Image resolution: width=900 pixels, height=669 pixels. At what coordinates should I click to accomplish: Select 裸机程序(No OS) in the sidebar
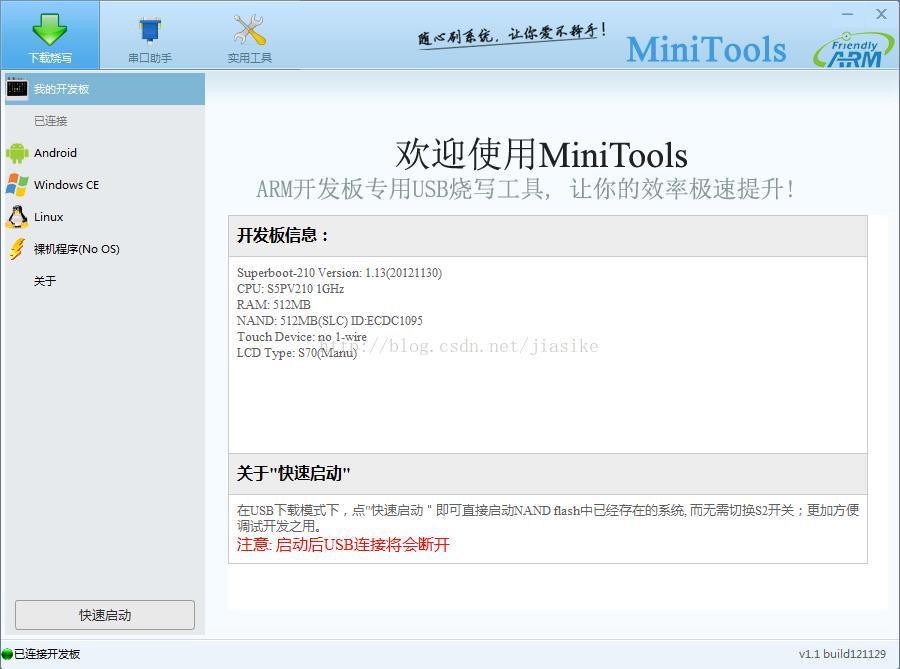105,250
